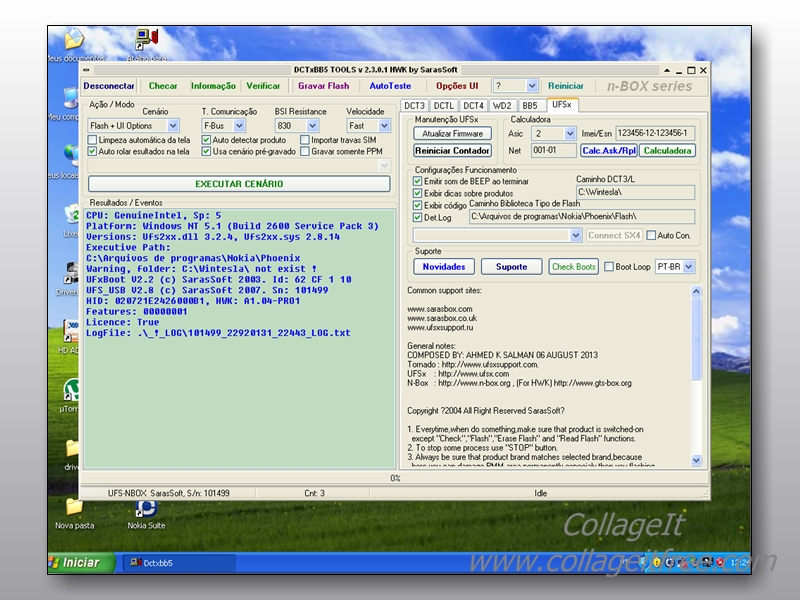Select the UFSx tab

click(562, 105)
